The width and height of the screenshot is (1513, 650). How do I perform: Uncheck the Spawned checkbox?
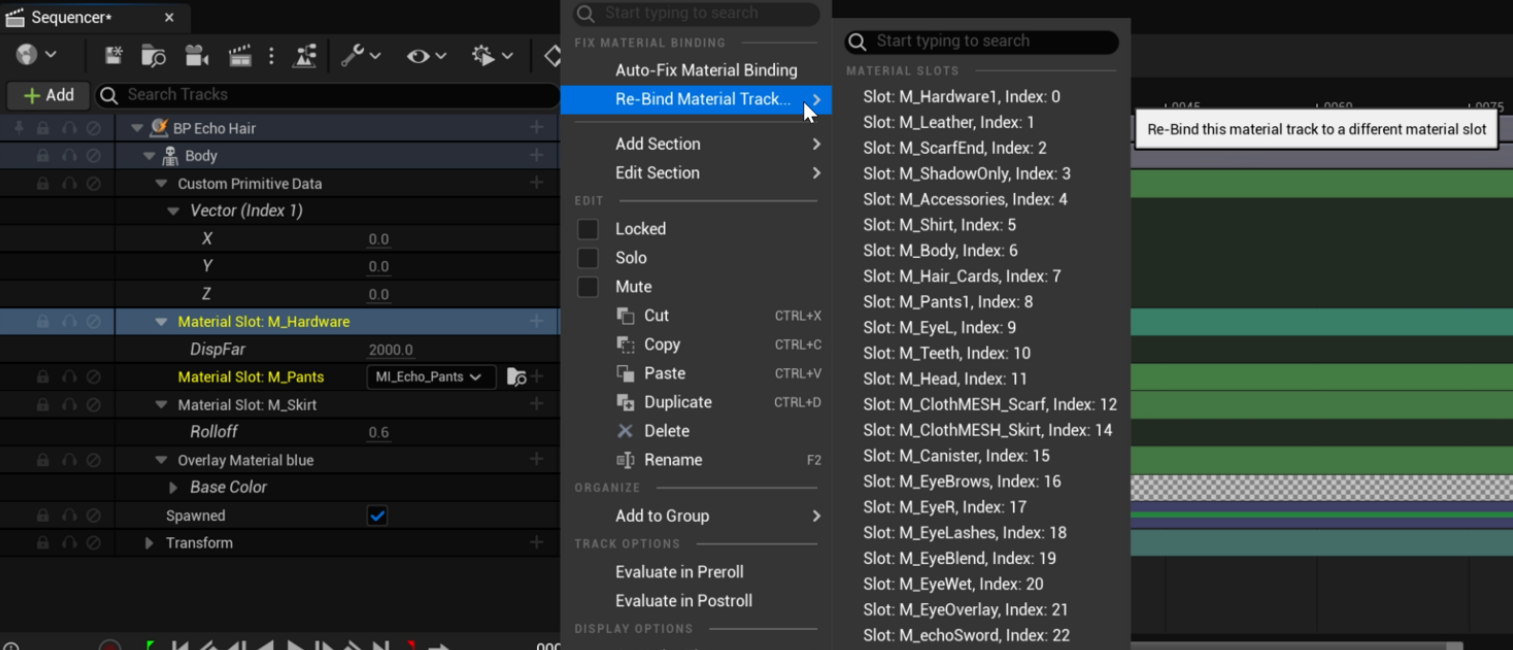click(377, 516)
